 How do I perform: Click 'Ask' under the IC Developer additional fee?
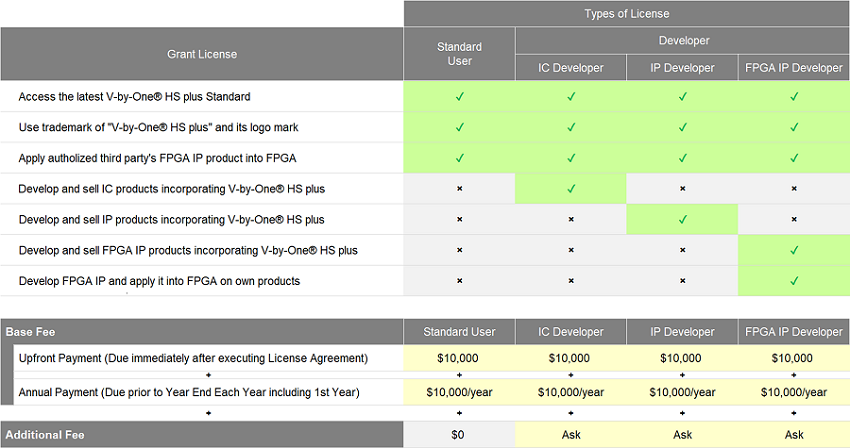(571, 435)
